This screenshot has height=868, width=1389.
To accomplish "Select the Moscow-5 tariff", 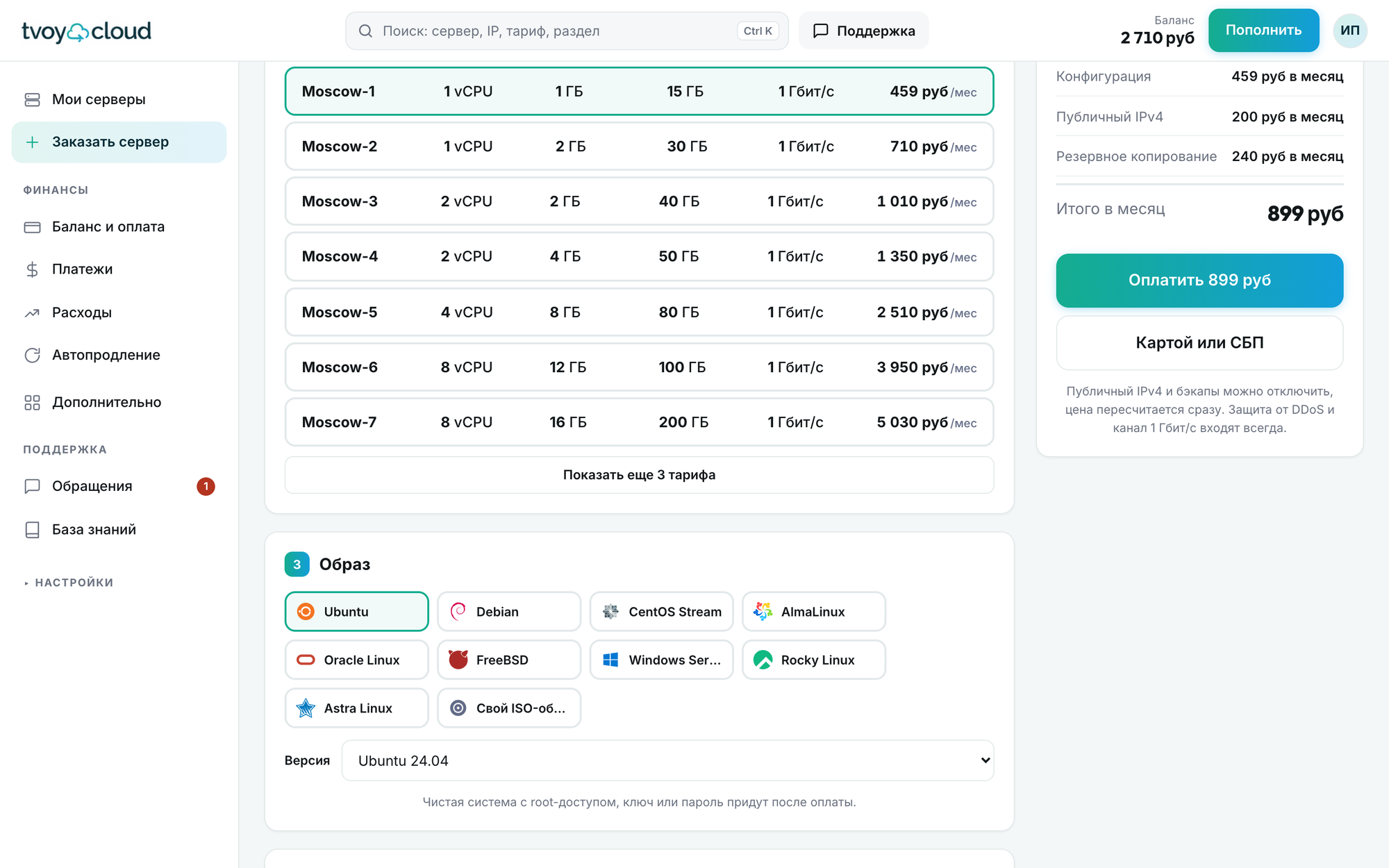I will pos(639,312).
